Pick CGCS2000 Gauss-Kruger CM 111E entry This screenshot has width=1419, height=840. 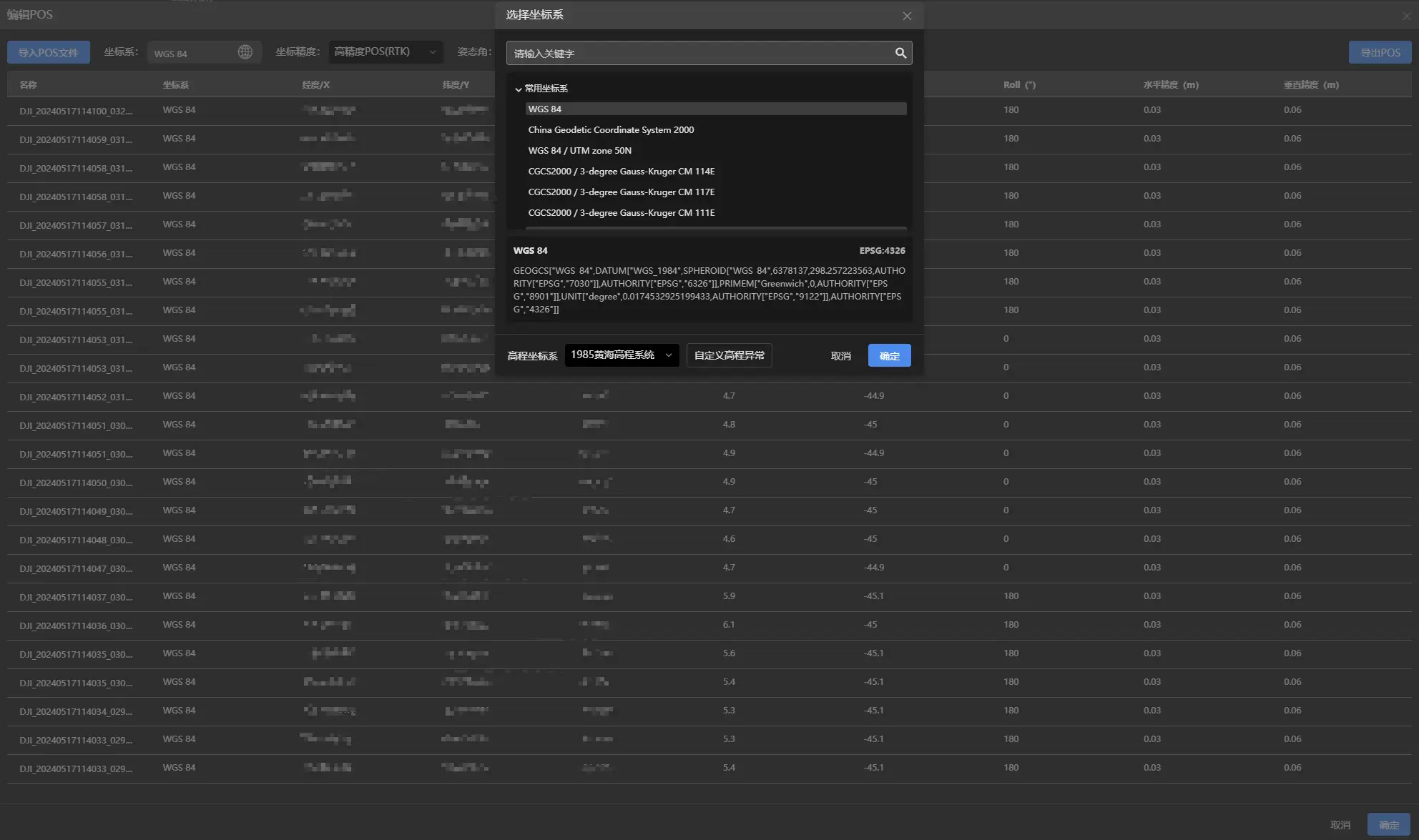[621, 213]
